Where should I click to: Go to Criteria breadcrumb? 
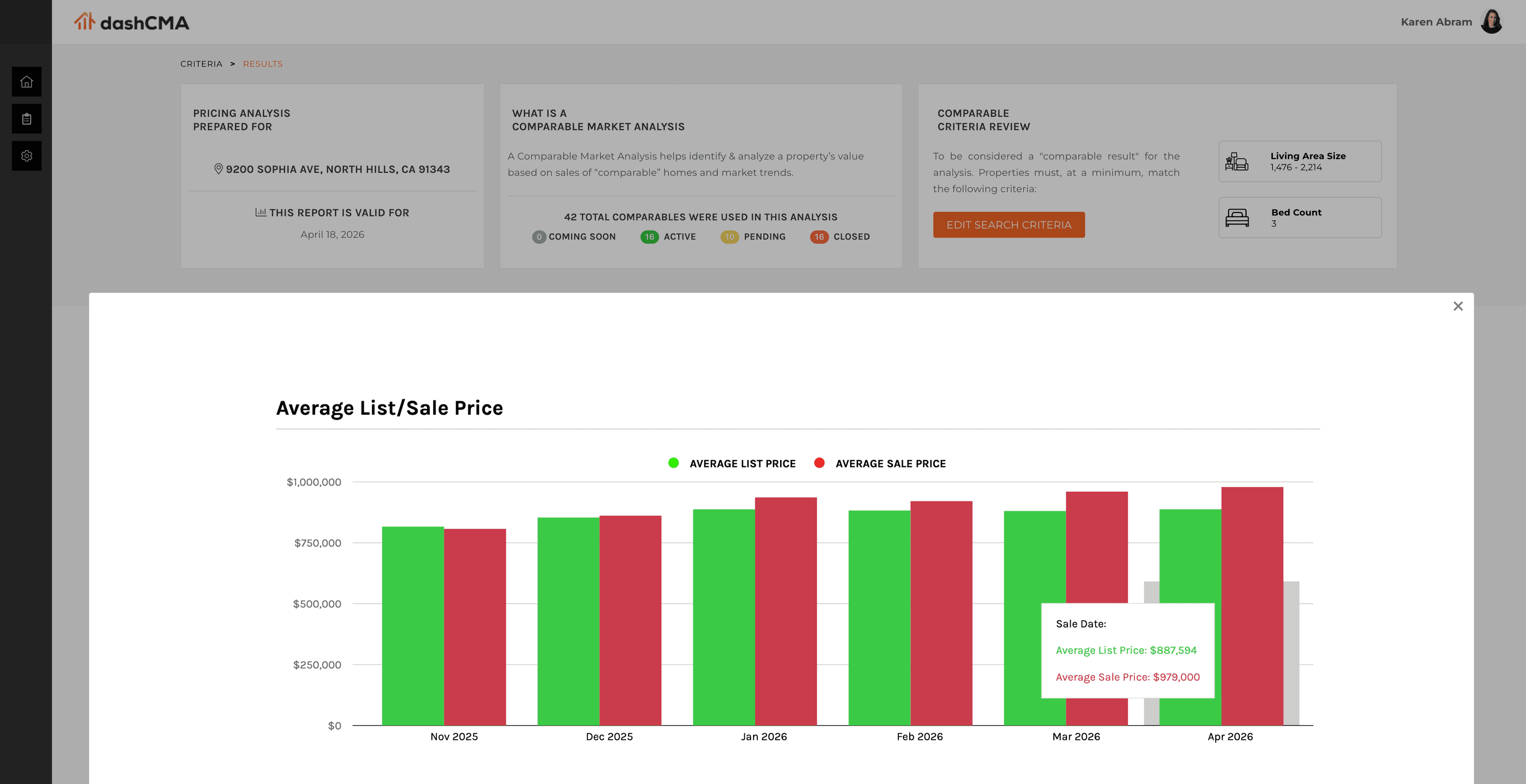click(201, 64)
